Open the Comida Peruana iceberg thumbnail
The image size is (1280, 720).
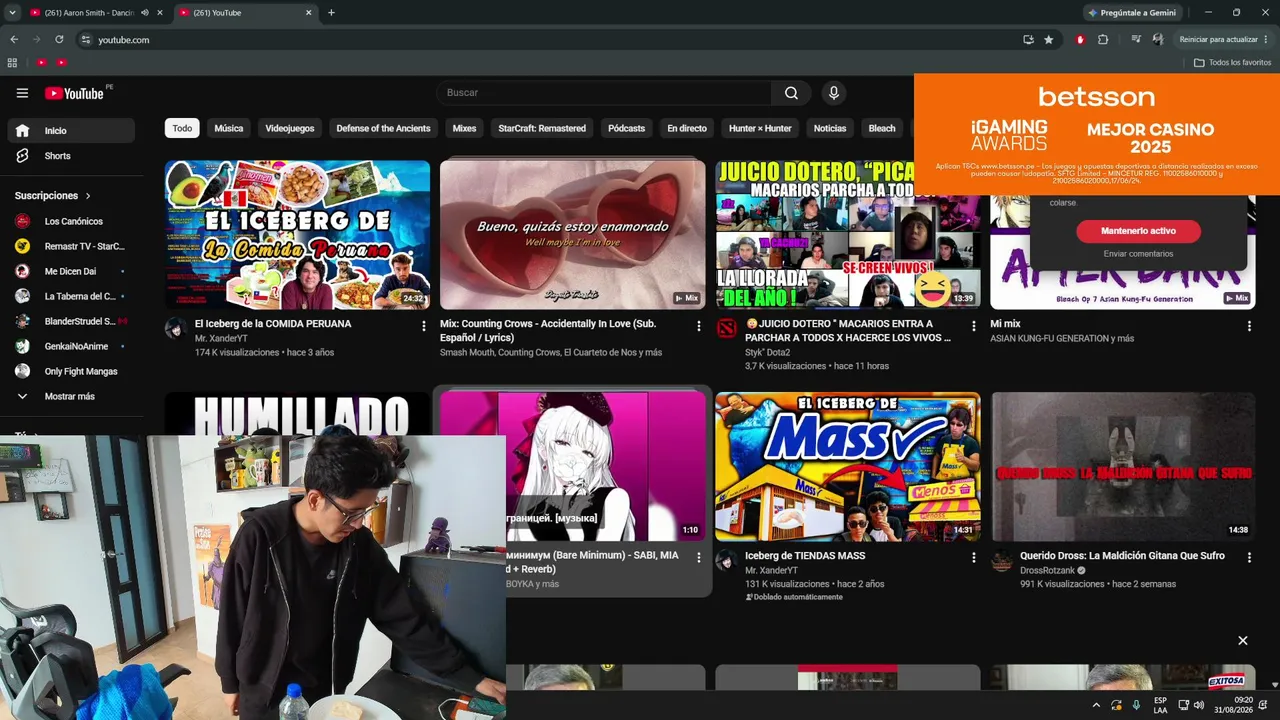click(297, 234)
